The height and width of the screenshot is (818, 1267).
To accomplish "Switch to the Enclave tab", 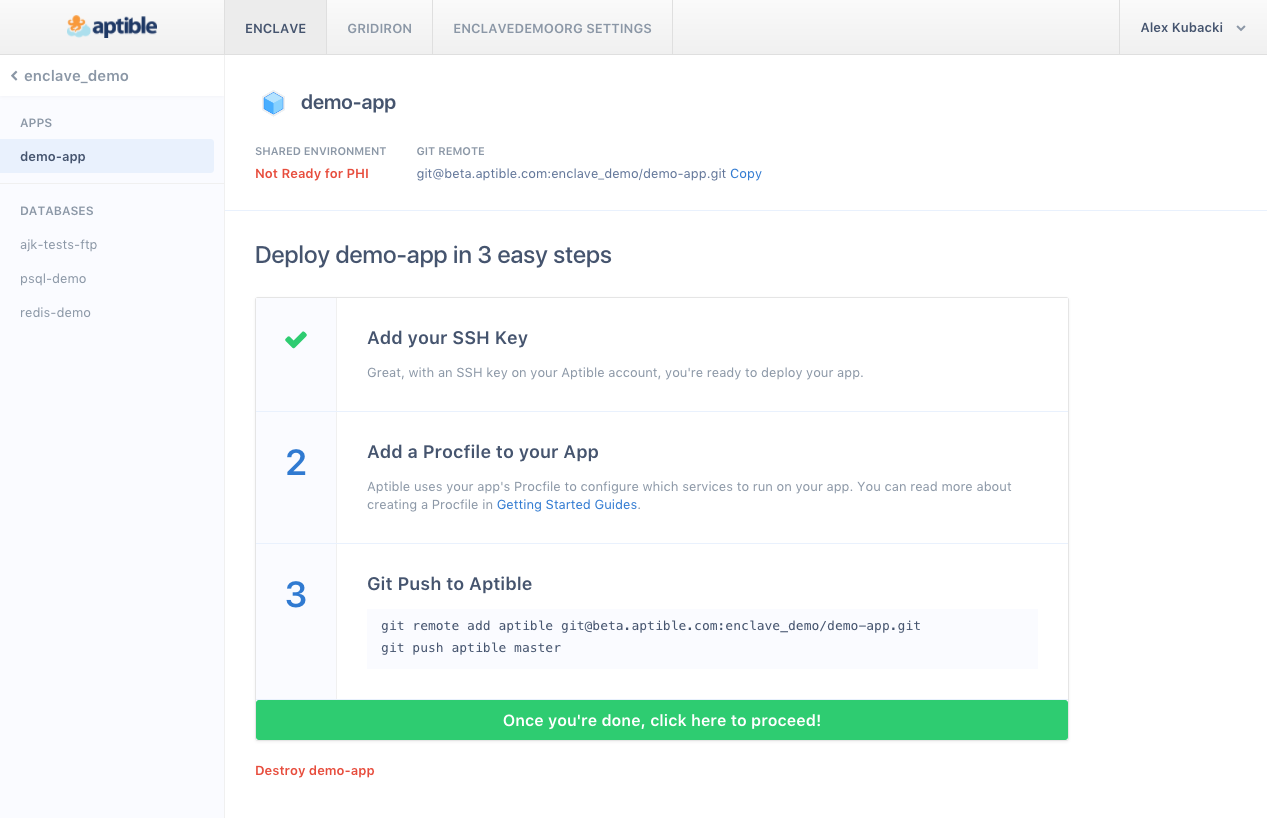I will (275, 28).
